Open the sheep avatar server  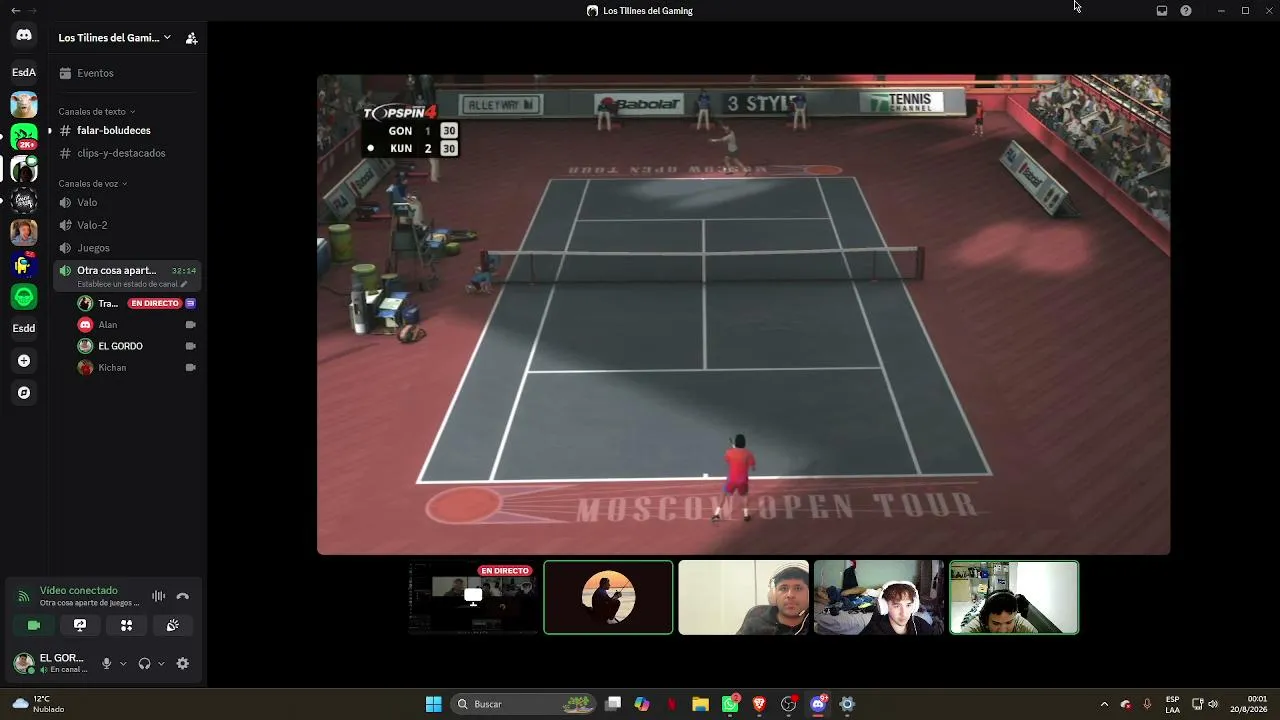tap(24, 104)
